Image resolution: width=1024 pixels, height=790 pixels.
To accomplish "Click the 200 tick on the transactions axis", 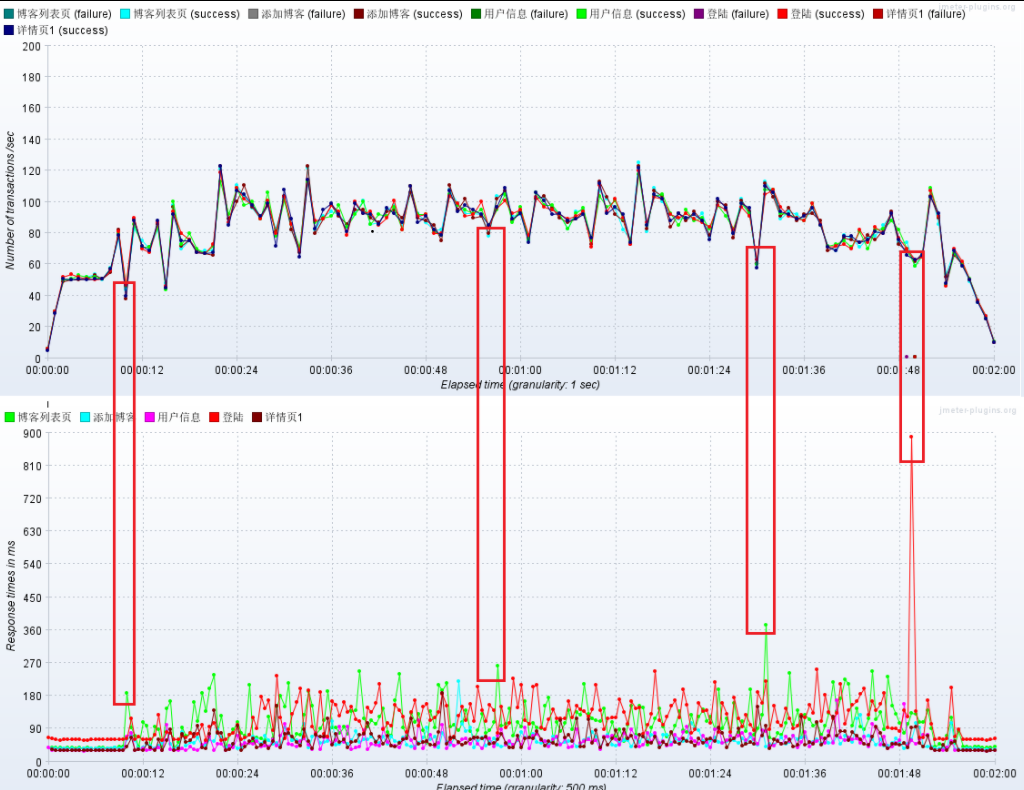I will click(31, 46).
